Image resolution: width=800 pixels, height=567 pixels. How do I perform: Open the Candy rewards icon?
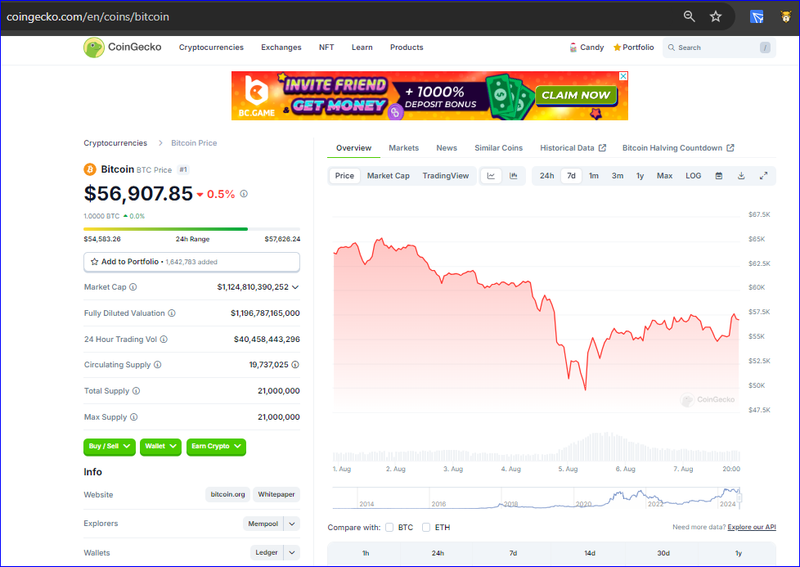[x=573, y=47]
